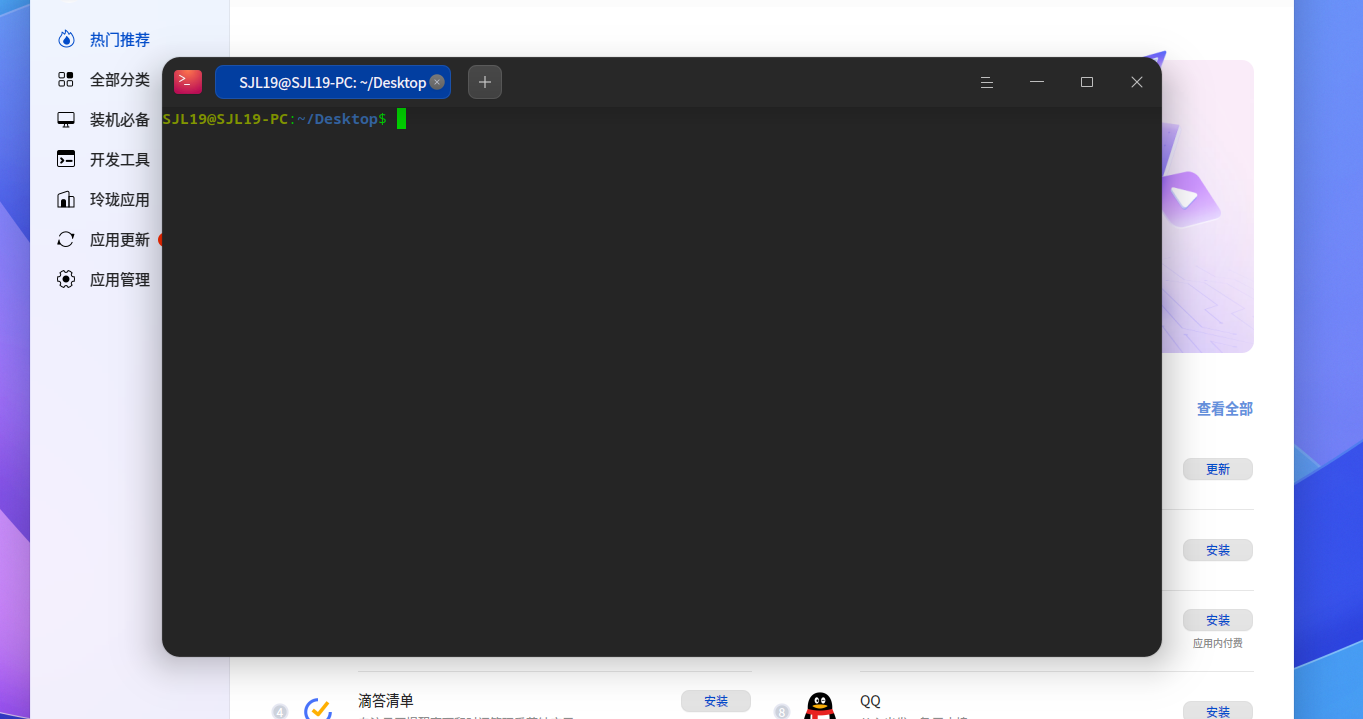The image size is (1363, 719).
Task: Open the terminal hamburger menu
Action: [x=987, y=82]
